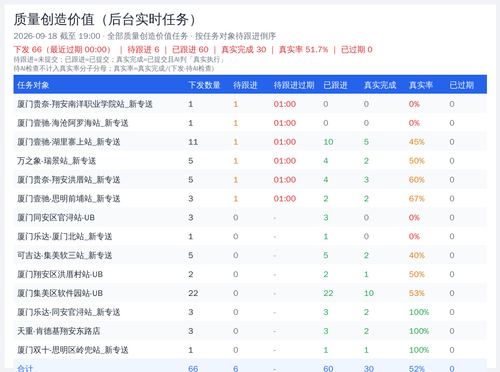Click the gray note line starting 待AI检查不计入

point(114,68)
